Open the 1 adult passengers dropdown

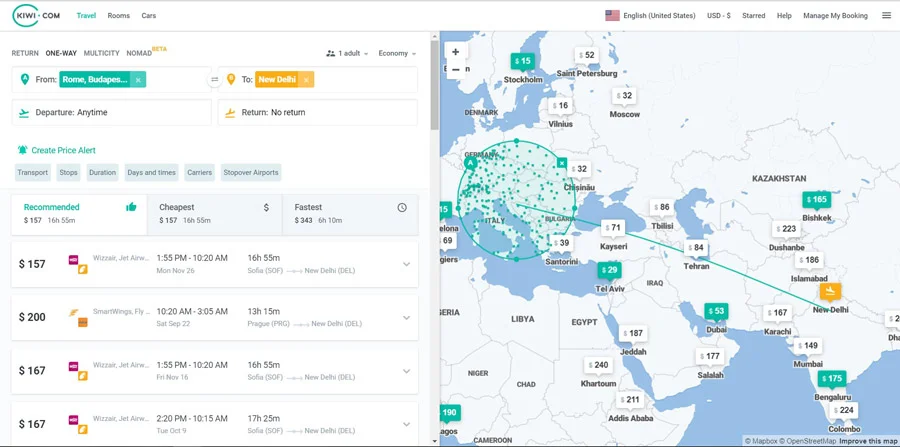click(347, 53)
